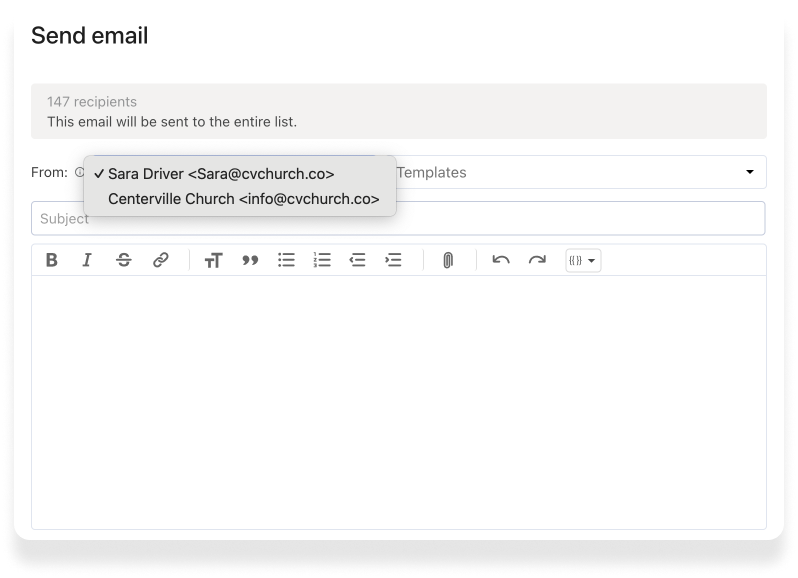Apply italic text style
The image size is (798, 578).
point(87,260)
